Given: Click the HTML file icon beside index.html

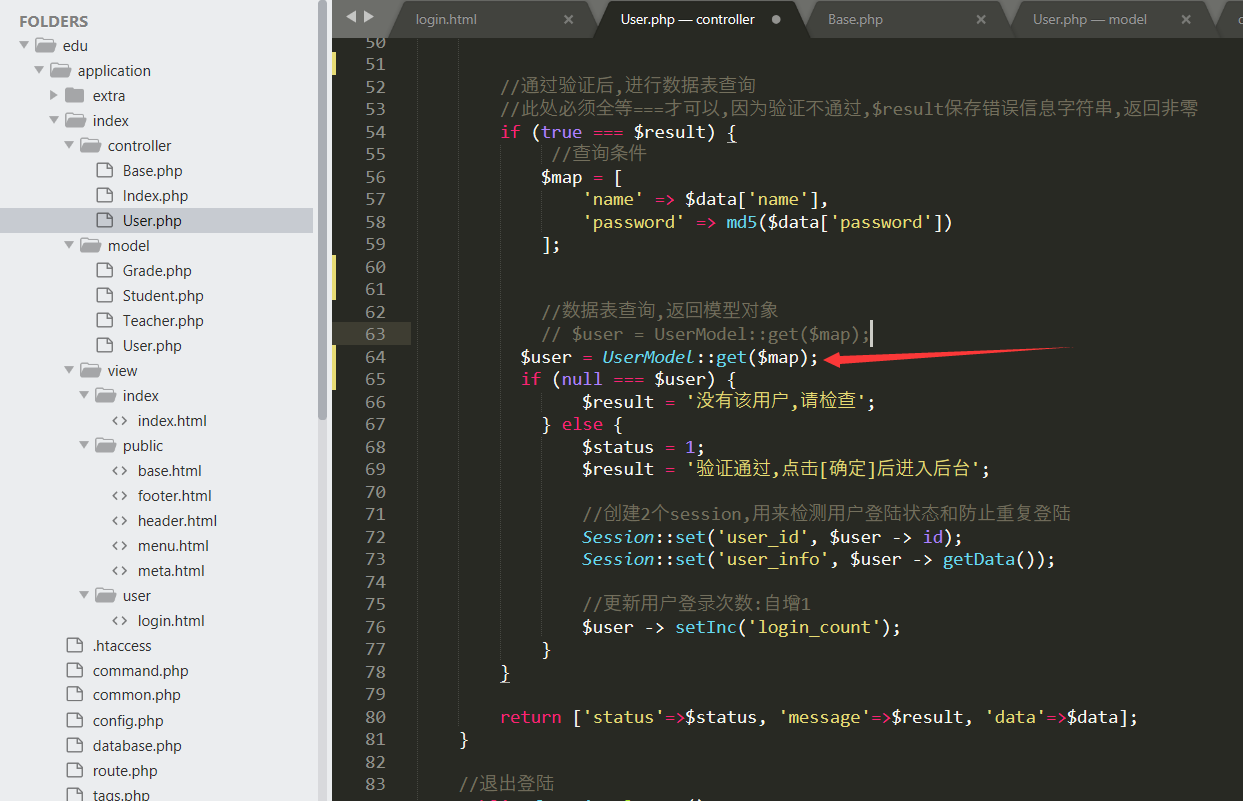Looking at the screenshot, I should click(117, 420).
